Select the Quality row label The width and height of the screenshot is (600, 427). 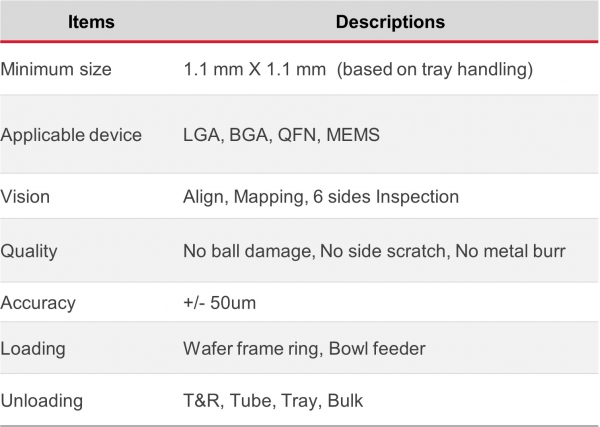(29, 251)
